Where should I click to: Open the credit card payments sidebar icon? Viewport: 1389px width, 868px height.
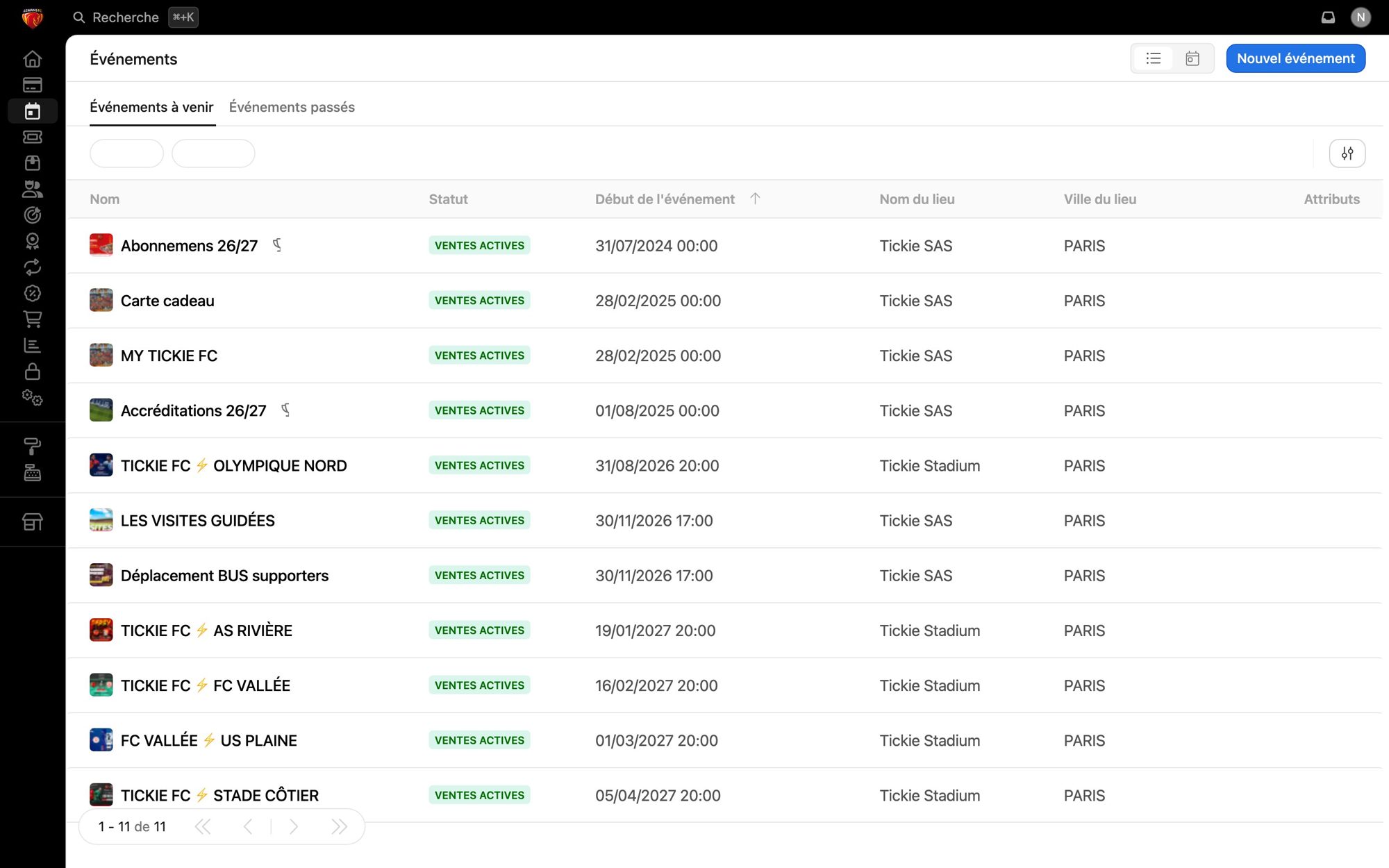click(x=32, y=85)
